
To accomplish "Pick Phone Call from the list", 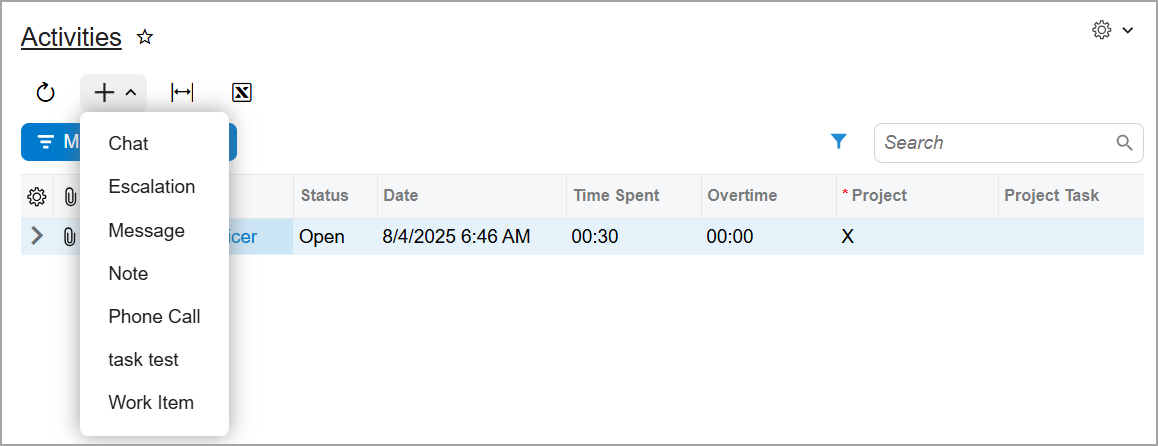I will [x=154, y=317].
